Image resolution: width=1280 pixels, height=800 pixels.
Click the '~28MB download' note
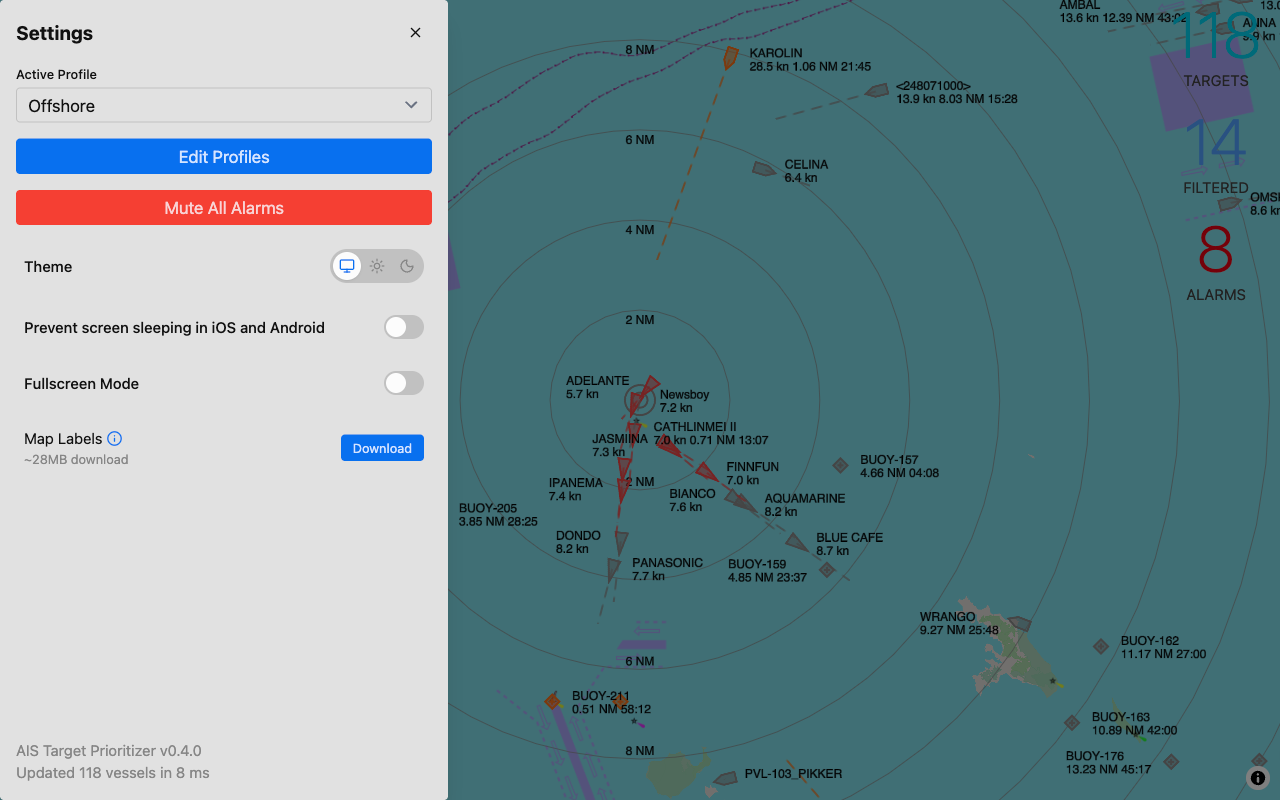tap(76, 460)
